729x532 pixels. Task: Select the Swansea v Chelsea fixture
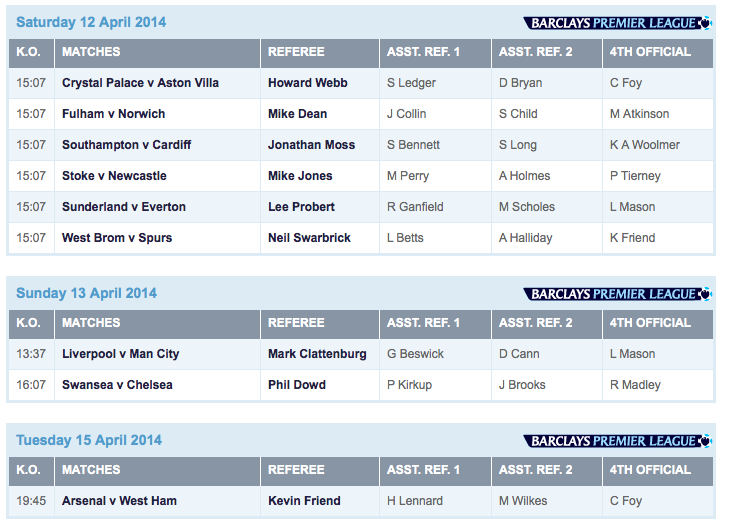pyautogui.click(x=117, y=385)
